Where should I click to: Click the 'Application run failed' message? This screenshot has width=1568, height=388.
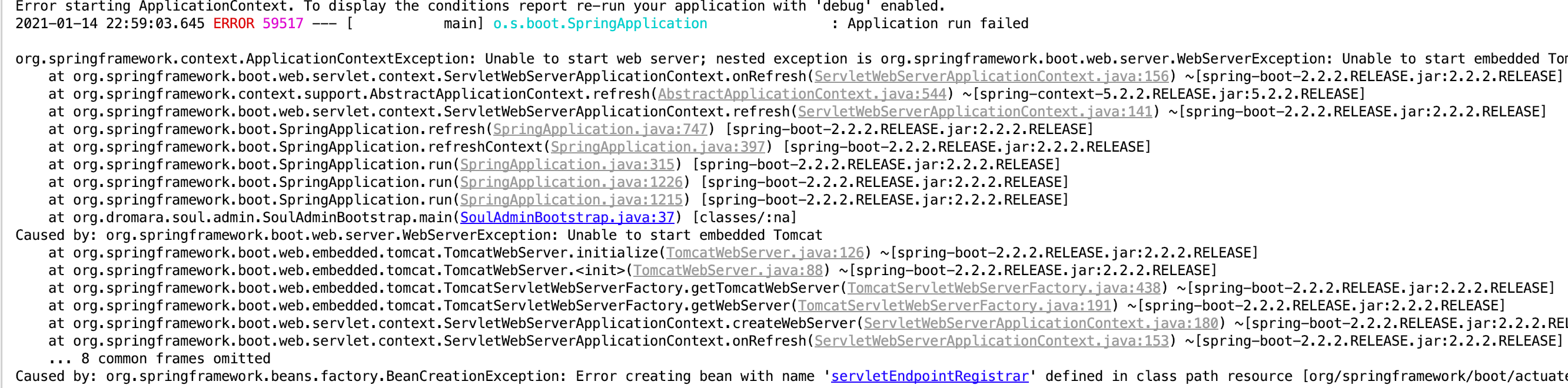point(938,24)
